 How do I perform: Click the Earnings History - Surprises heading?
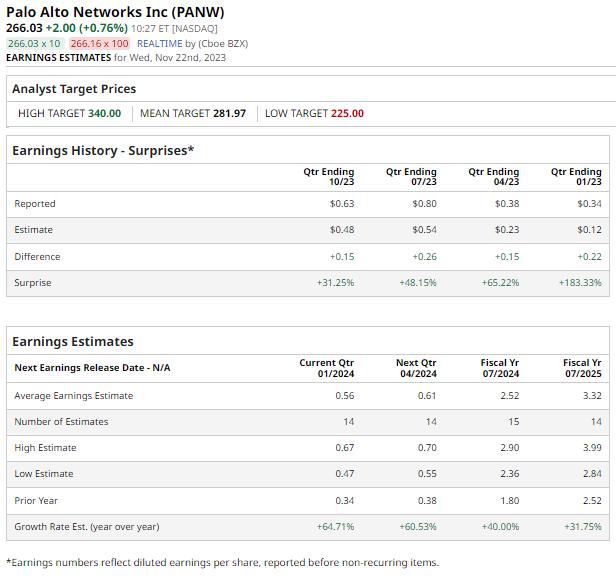point(103,150)
